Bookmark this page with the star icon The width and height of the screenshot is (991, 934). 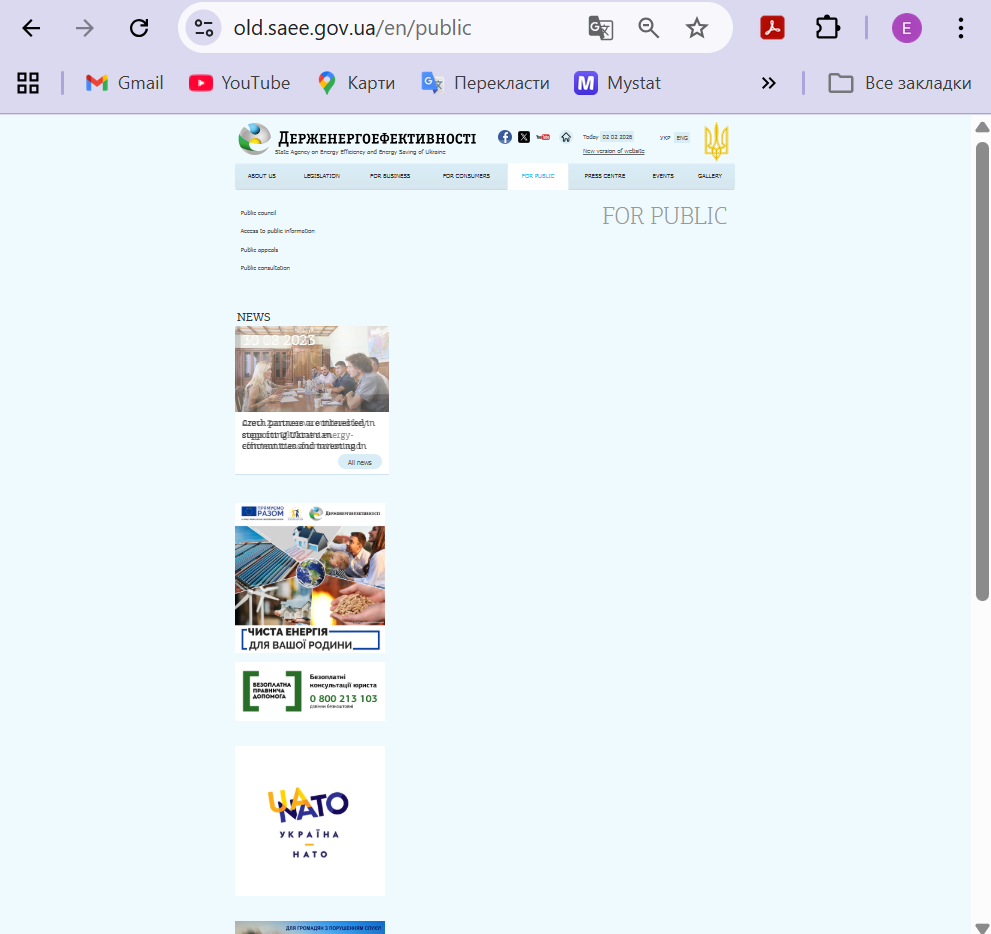click(696, 28)
